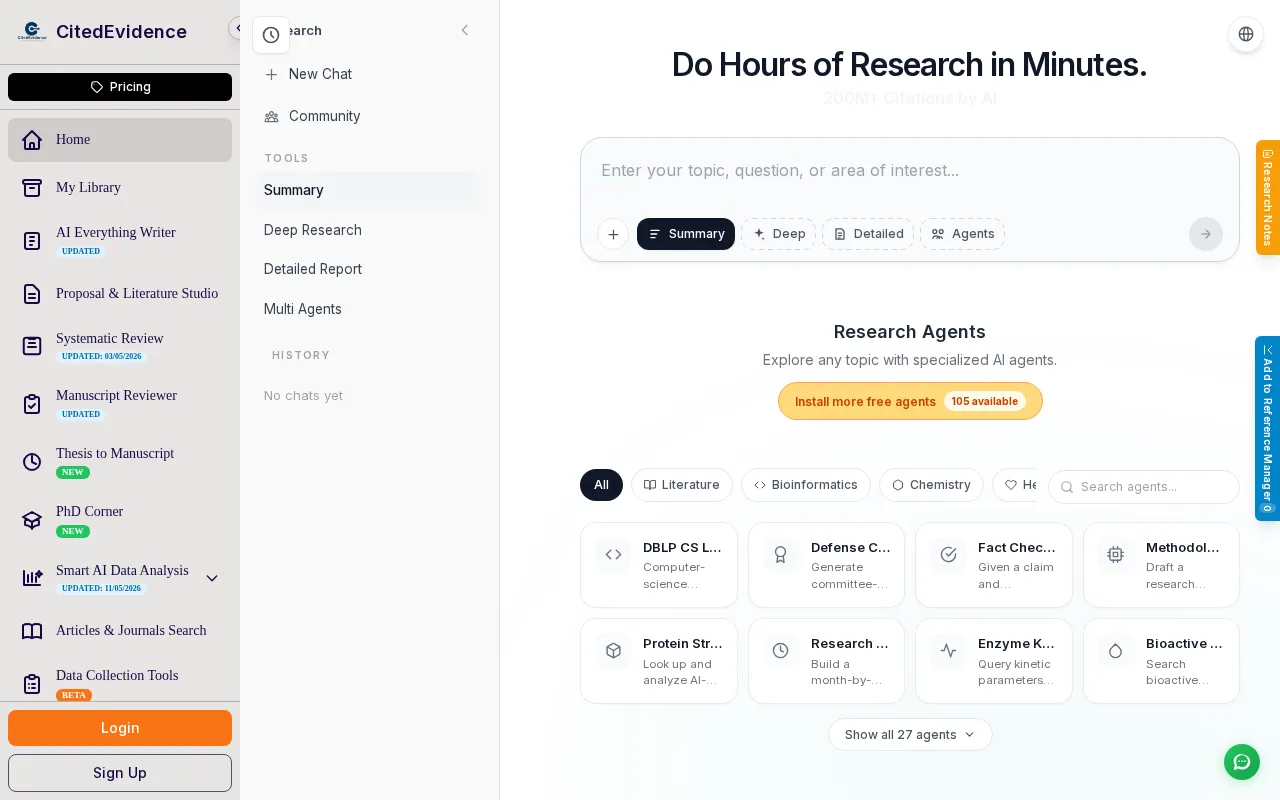
Task: Click the CitedEvidence logo icon
Action: tap(32, 31)
